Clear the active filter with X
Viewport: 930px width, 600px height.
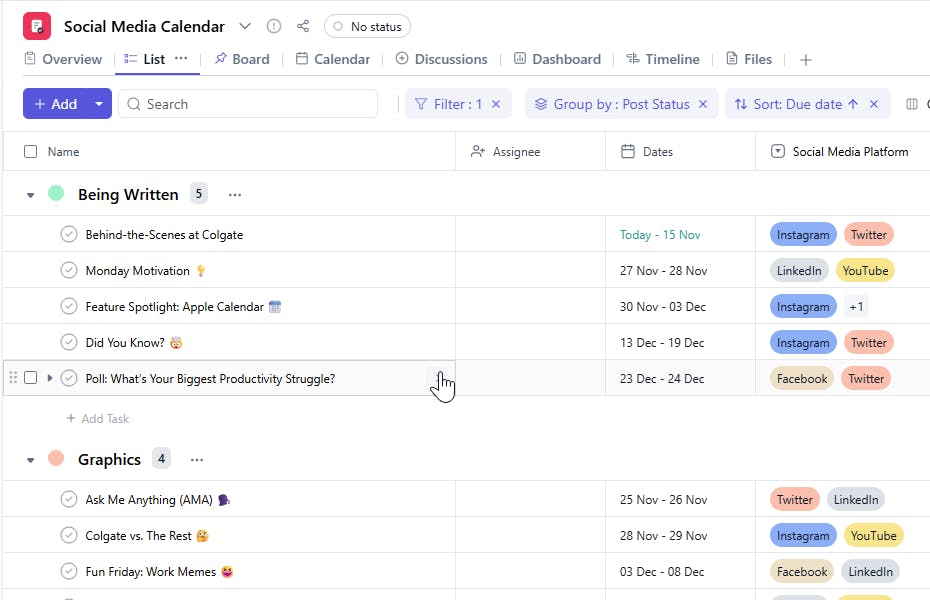(496, 104)
